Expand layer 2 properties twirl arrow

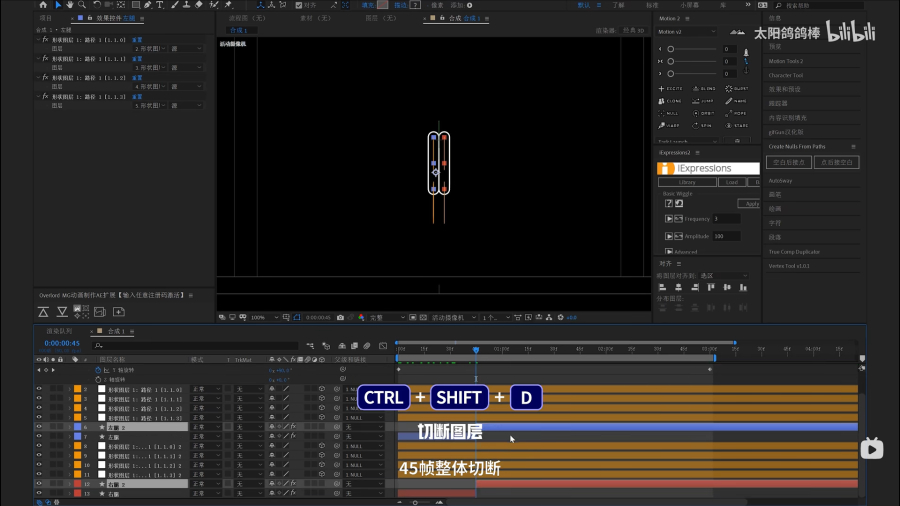pos(70,389)
